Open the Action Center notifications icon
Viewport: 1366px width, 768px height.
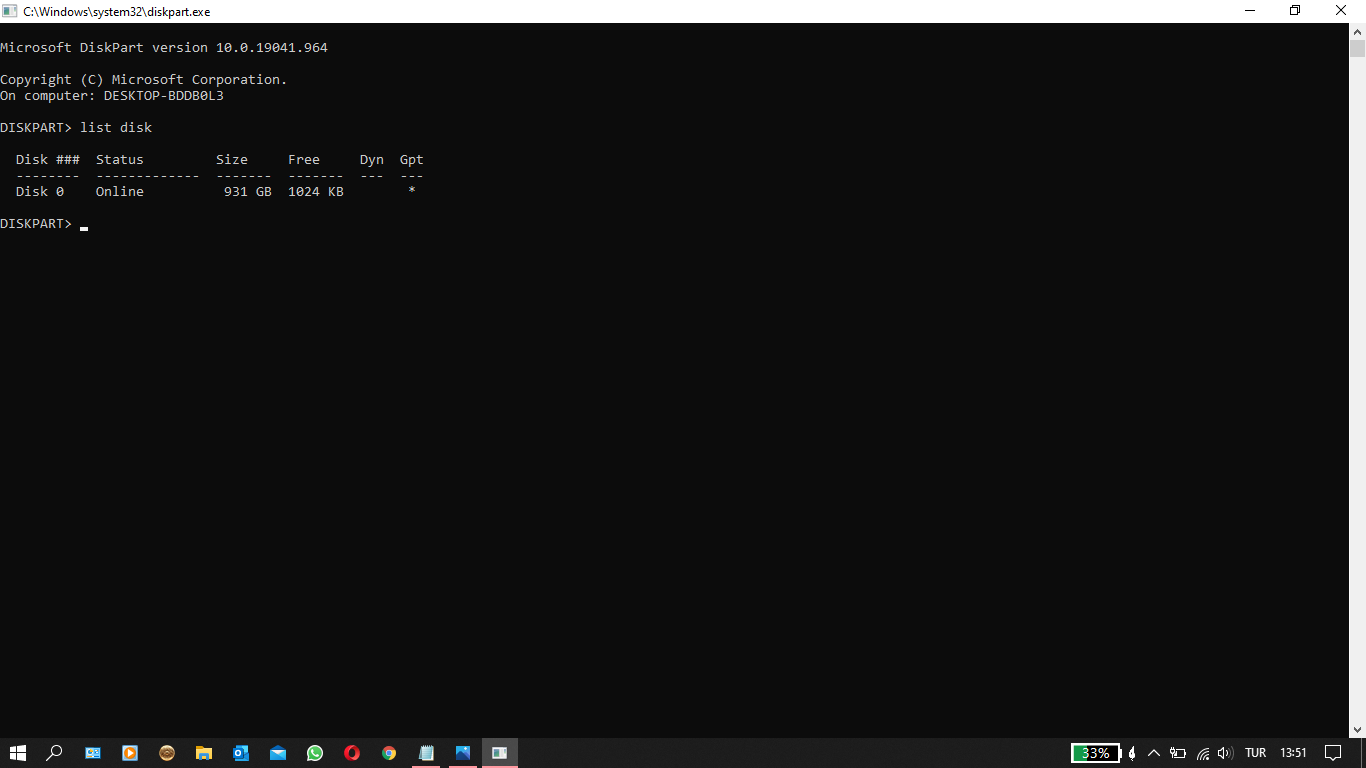point(1333,753)
